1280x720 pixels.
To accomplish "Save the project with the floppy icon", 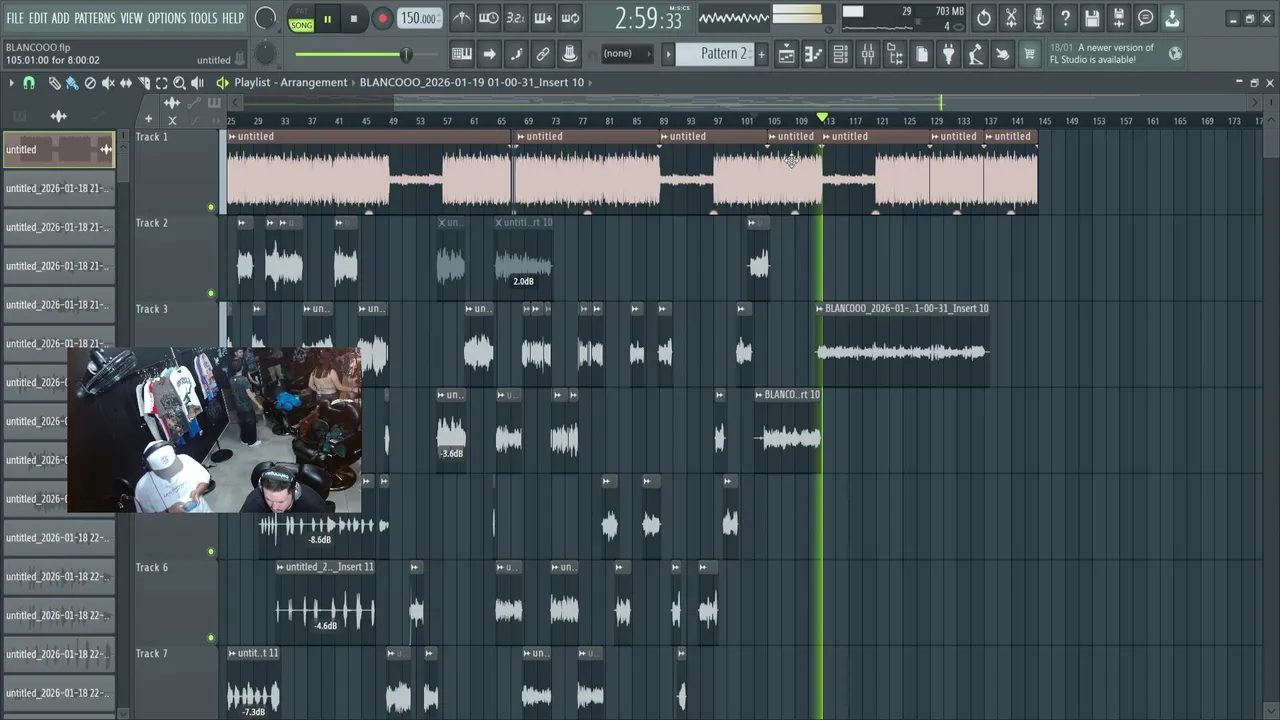I will pos(1092,18).
